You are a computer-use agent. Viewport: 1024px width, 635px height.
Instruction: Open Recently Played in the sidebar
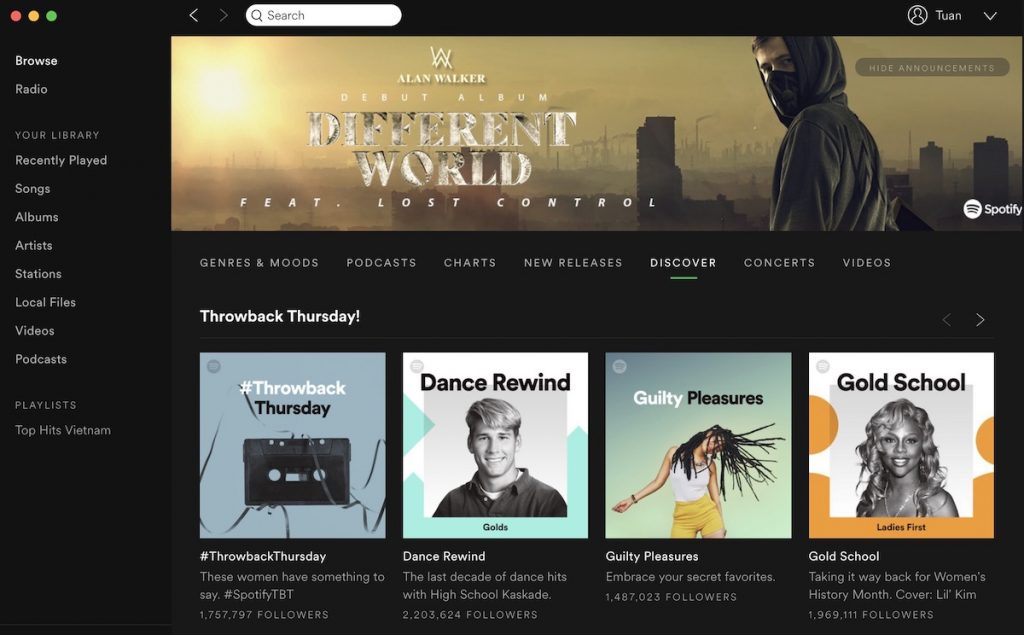[61, 160]
